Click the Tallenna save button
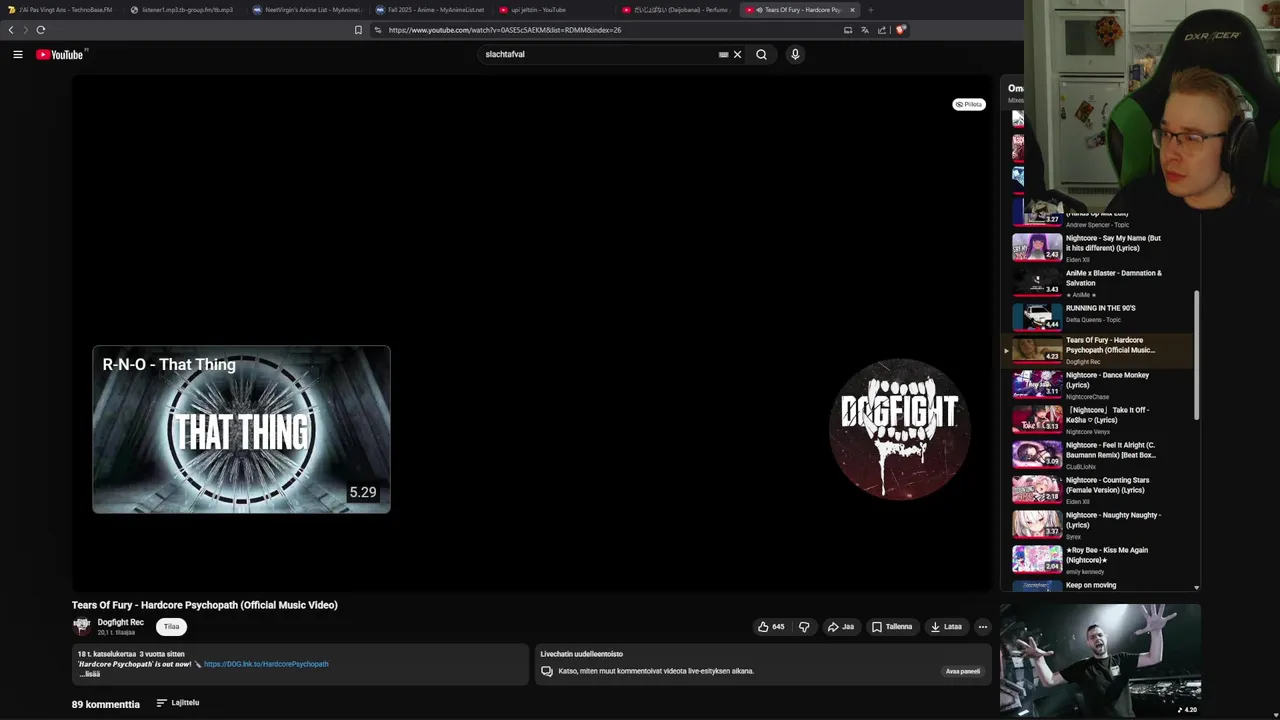1280x720 pixels. tap(892, 627)
